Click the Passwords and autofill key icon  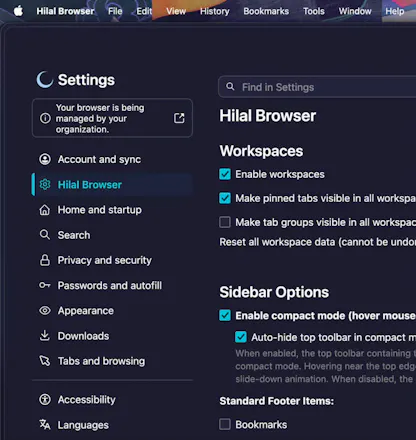click(x=45, y=285)
